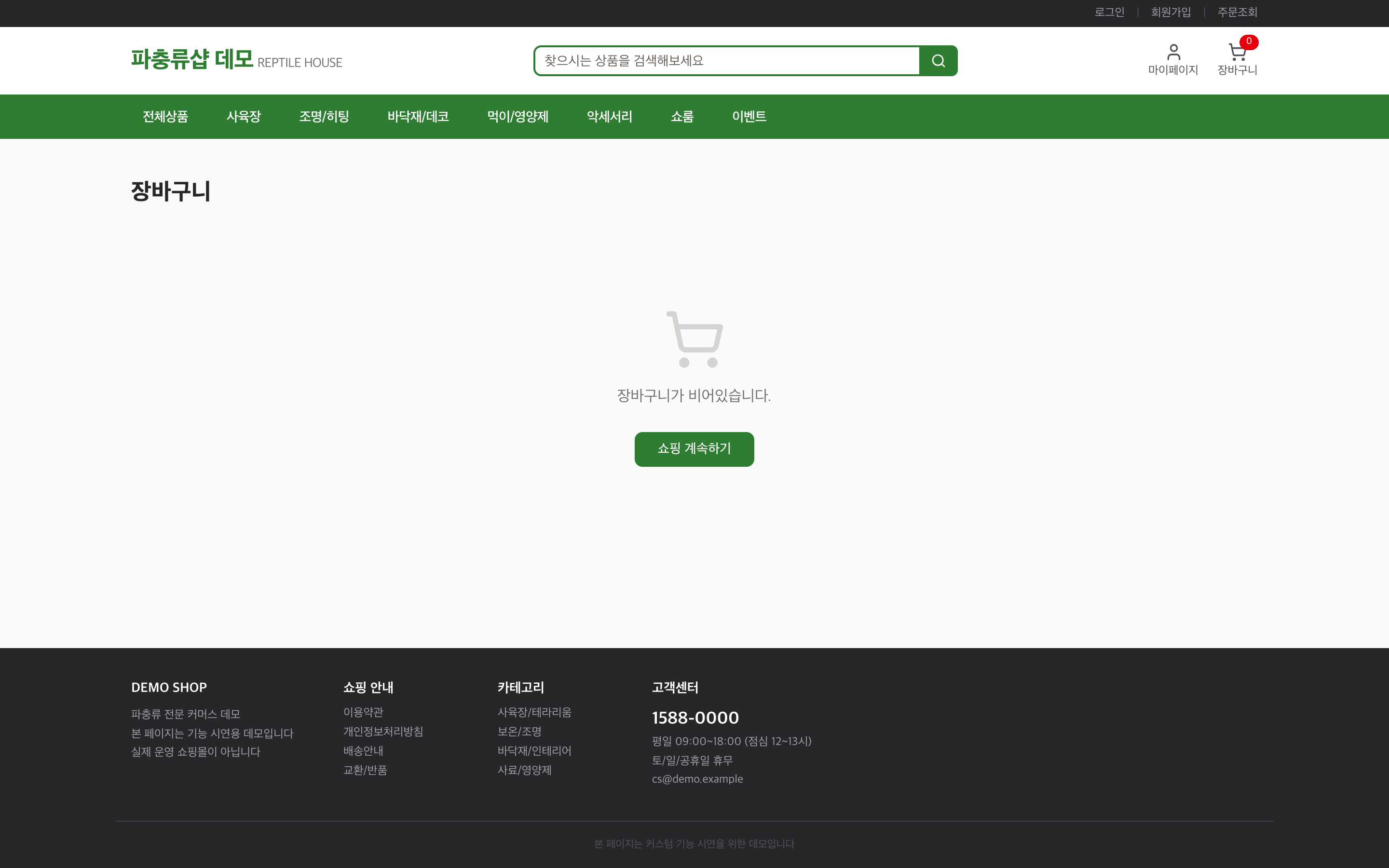Click the 쇼핑 계속하기 button
Screen dimensions: 1389x868
694,449
